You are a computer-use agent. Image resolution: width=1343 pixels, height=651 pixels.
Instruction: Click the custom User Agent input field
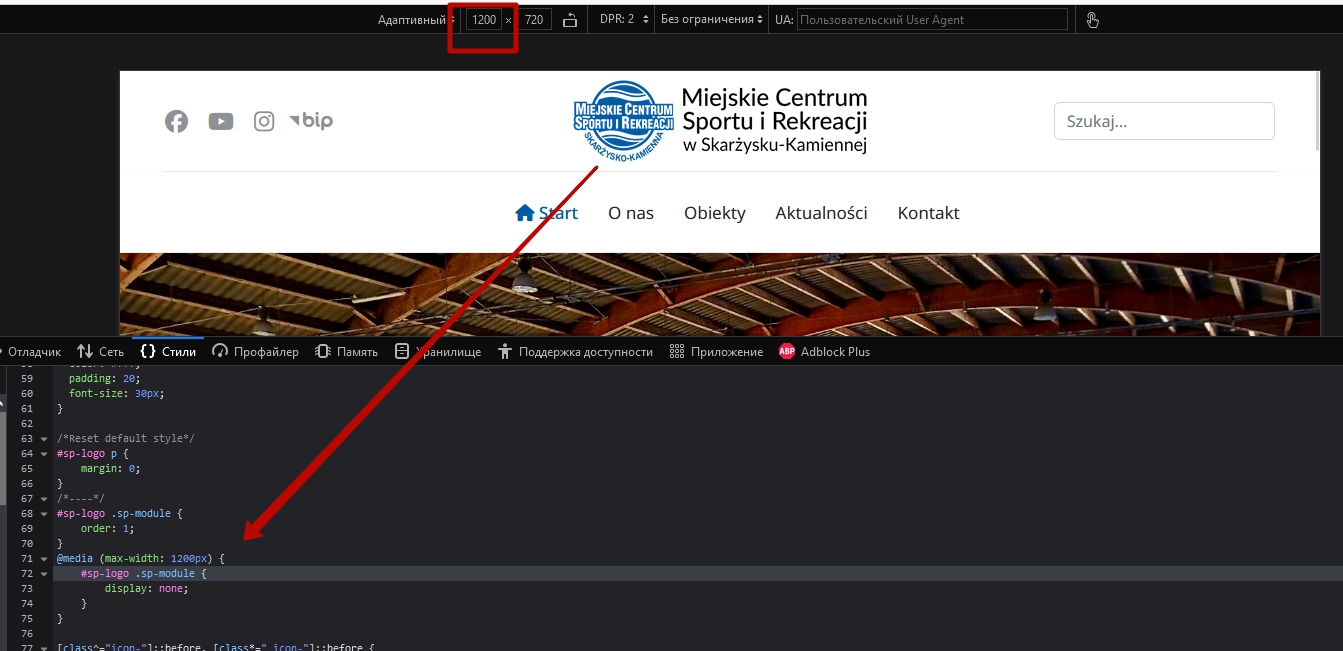931,20
